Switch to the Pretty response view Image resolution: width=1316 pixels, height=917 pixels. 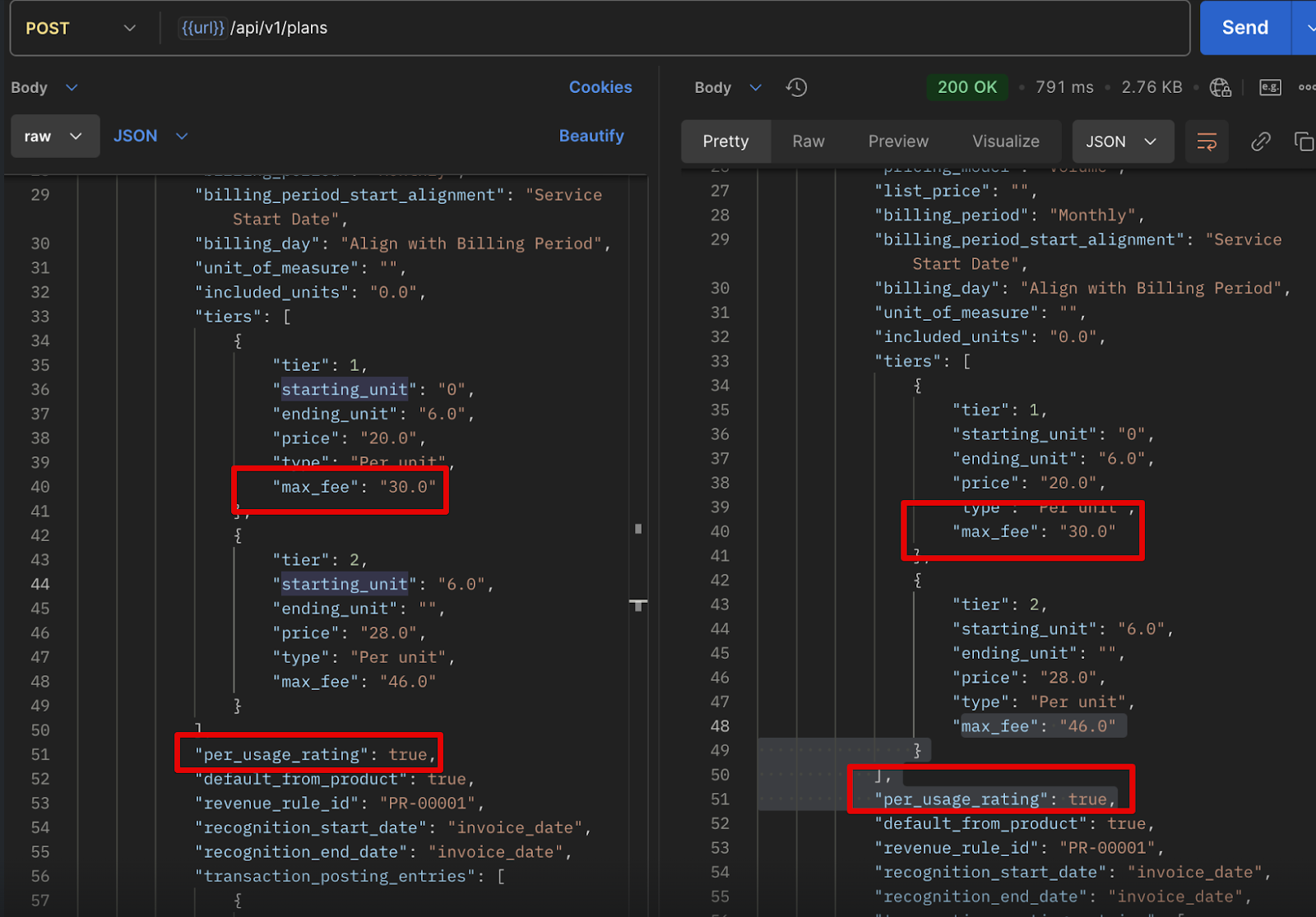pyautogui.click(x=725, y=141)
